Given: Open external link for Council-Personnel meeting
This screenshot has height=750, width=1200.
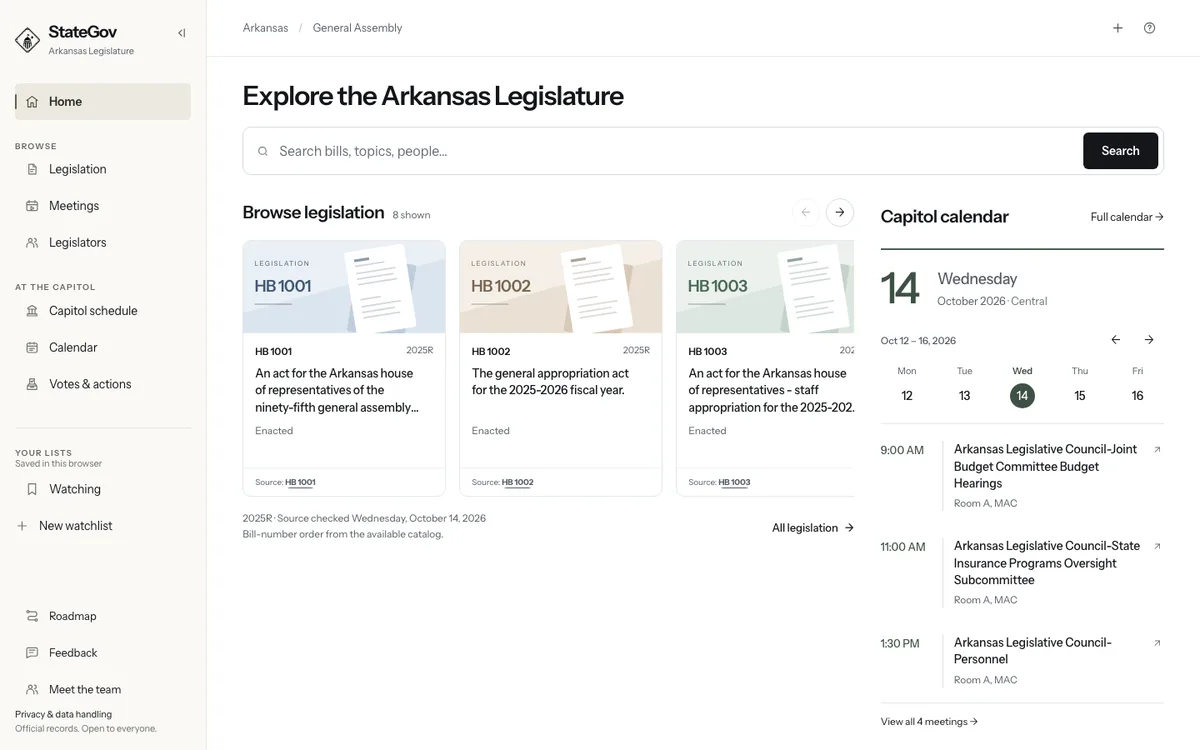Looking at the screenshot, I should [1157, 643].
